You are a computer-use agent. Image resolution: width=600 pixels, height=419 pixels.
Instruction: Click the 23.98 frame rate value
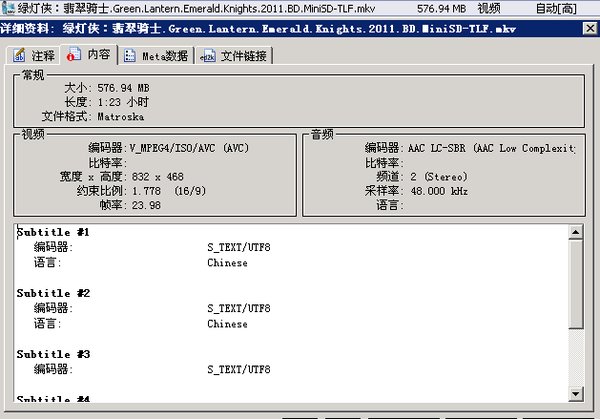coord(146,205)
